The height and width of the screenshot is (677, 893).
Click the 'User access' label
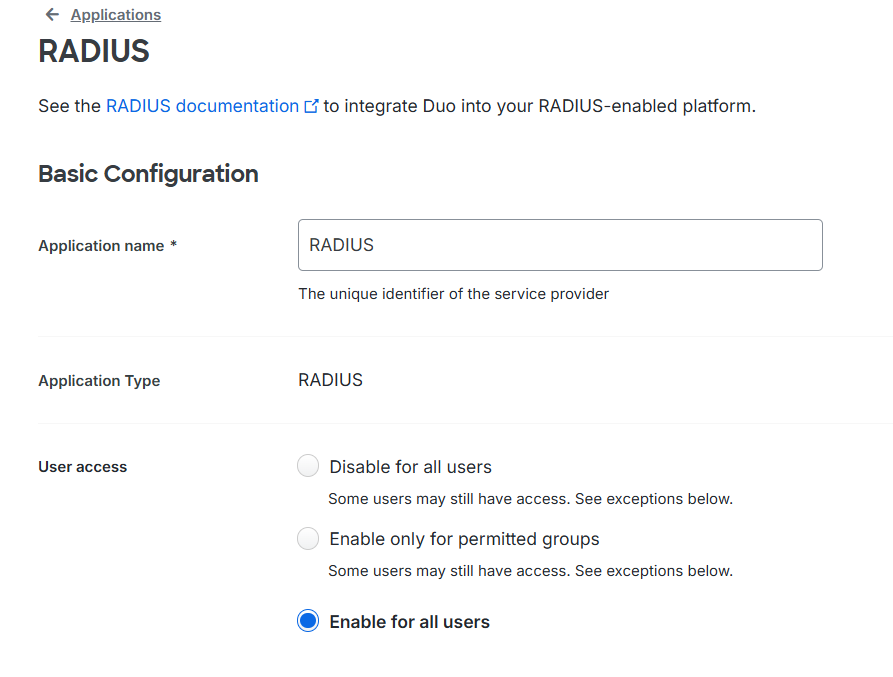(x=83, y=467)
